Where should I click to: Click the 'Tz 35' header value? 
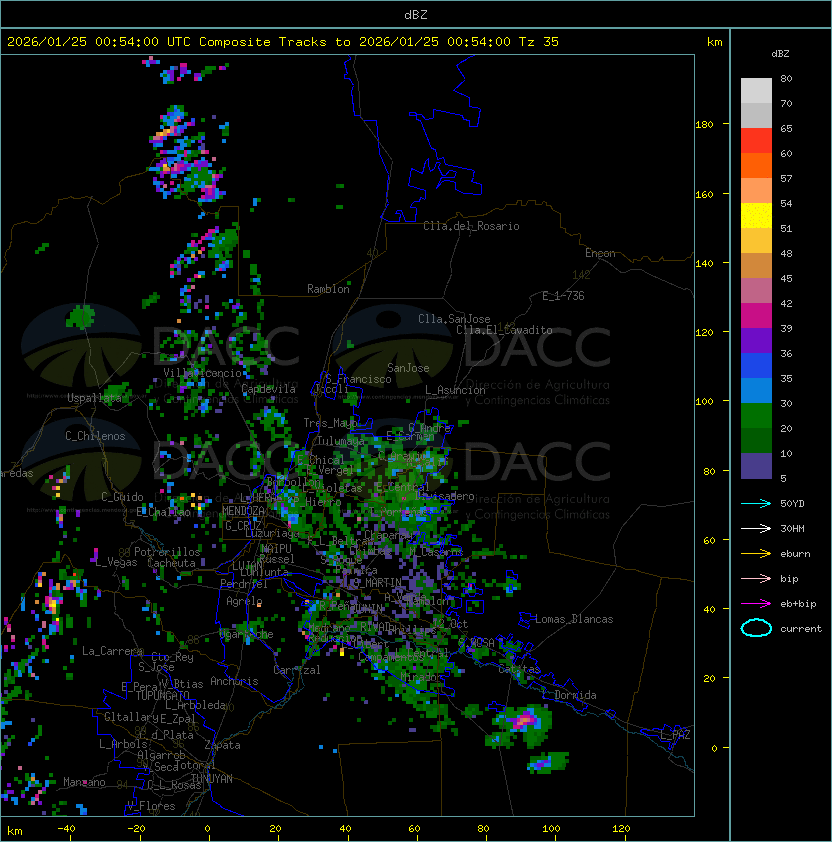click(x=539, y=42)
